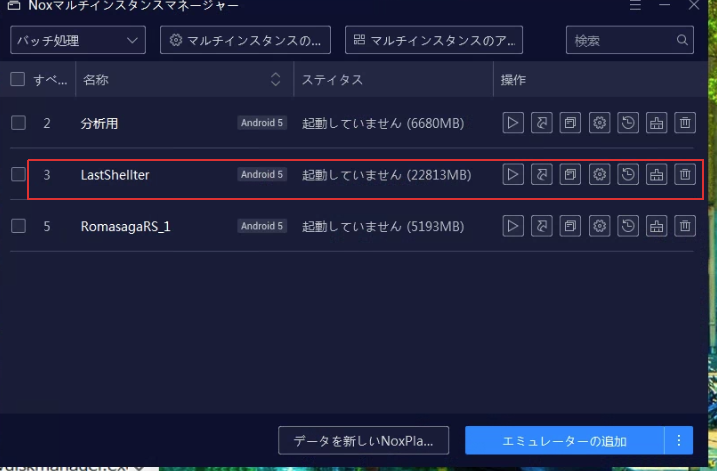Click the search magnifier icon

682,40
